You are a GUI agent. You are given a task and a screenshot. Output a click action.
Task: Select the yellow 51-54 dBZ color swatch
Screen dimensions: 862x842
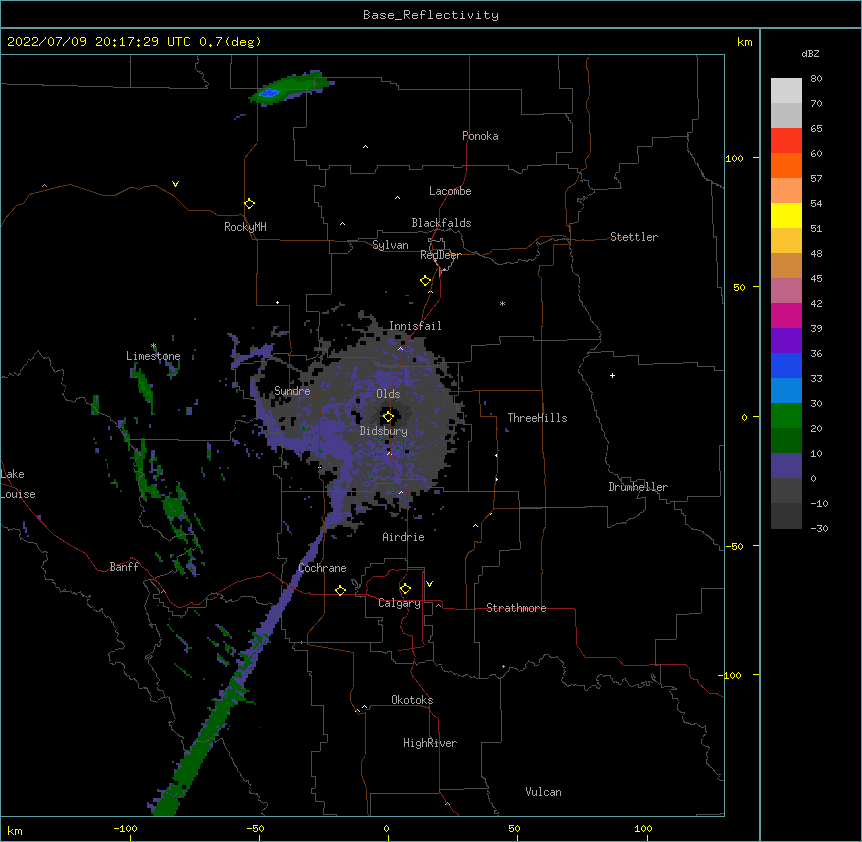pyautogui.click(x=786, y=215)
